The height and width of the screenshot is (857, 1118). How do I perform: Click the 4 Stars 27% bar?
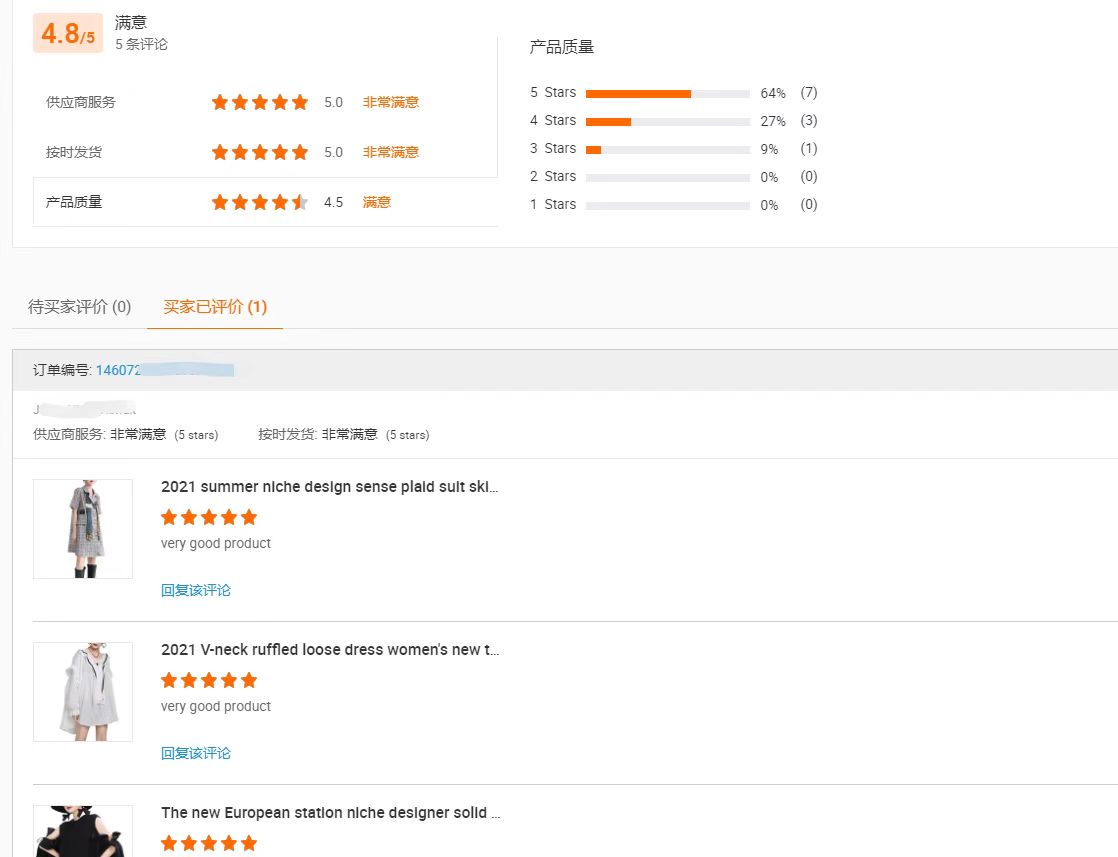point(667,121)
